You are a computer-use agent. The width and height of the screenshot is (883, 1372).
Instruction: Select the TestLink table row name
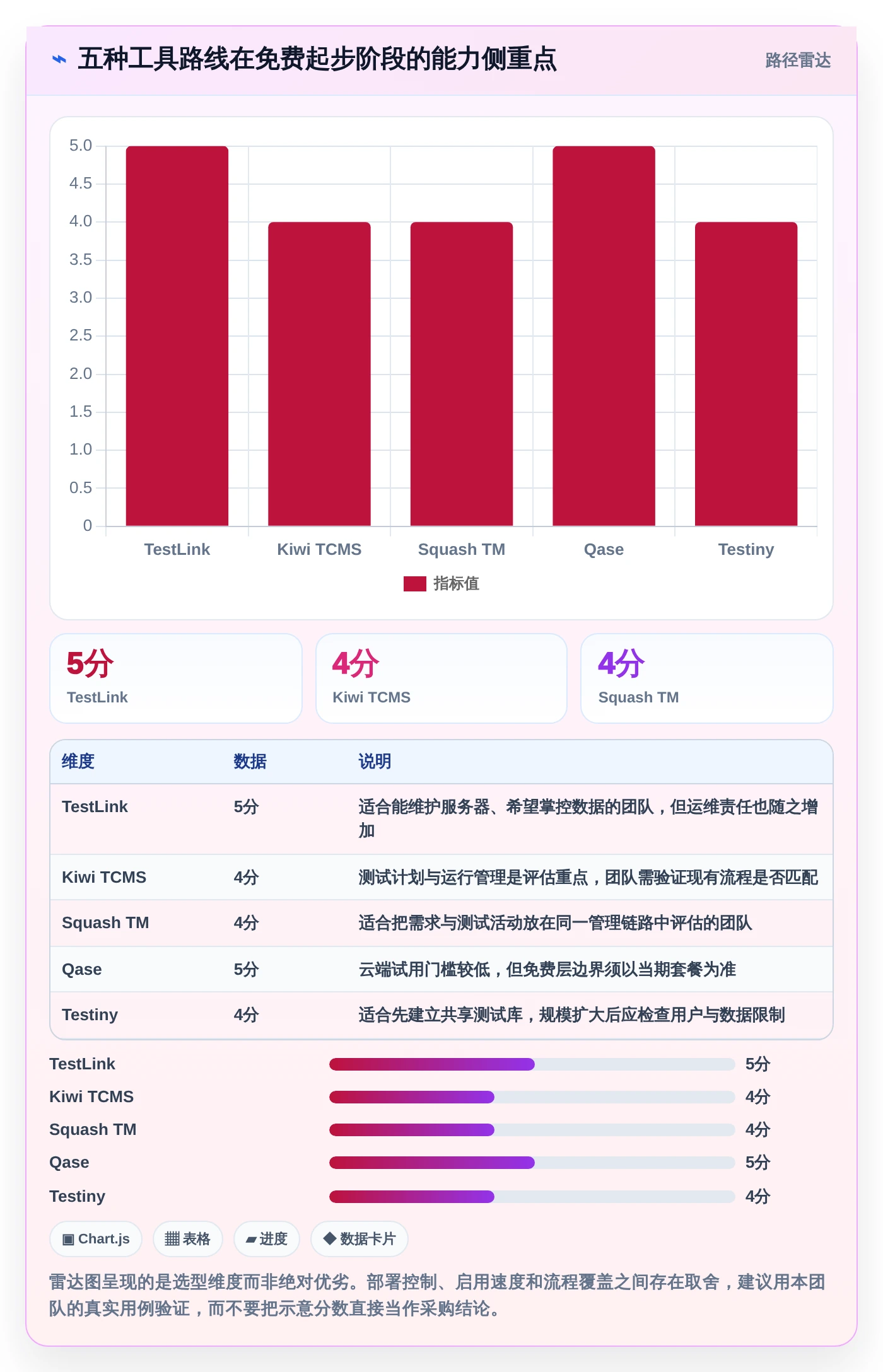pos(95,807)
